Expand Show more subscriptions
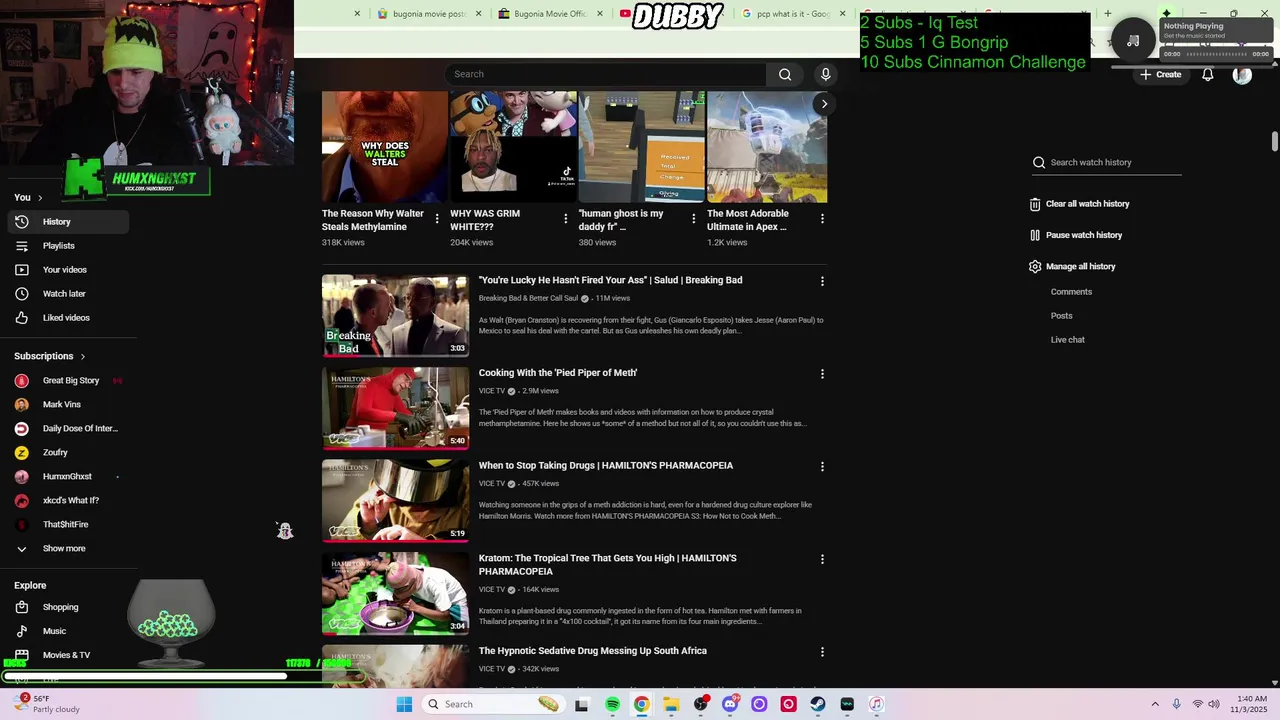The width and height of the screenshot is (1280, 720). coord(64,548)
